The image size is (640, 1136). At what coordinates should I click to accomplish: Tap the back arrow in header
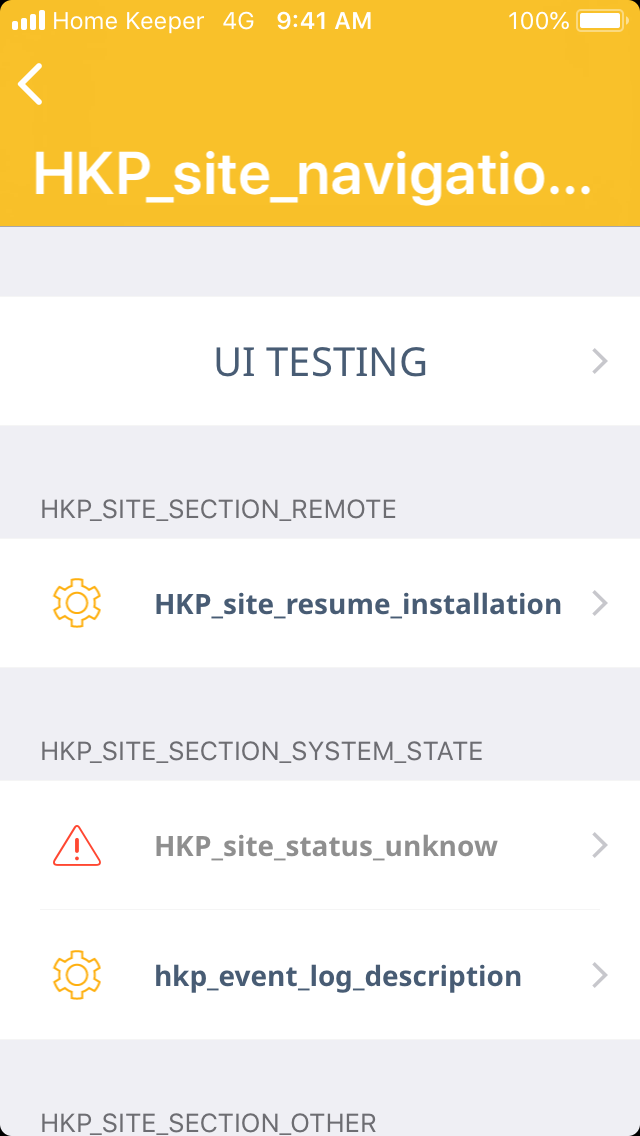tap(31, 84)
